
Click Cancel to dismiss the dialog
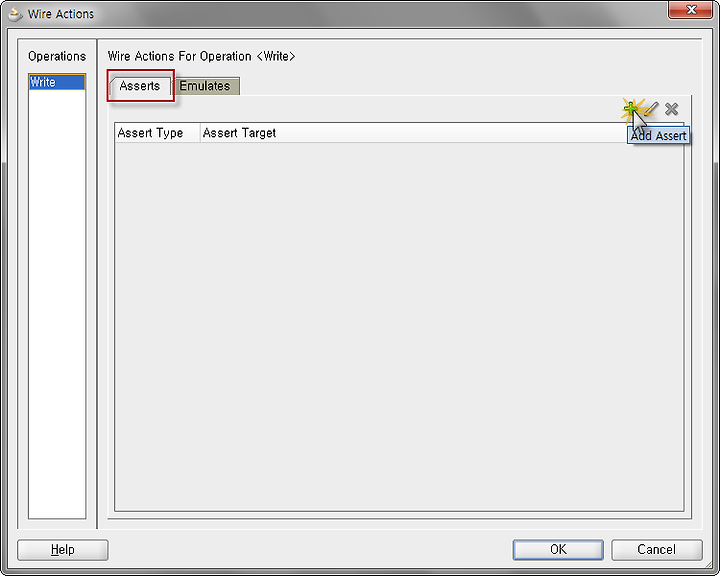click(x=657, y=550)
